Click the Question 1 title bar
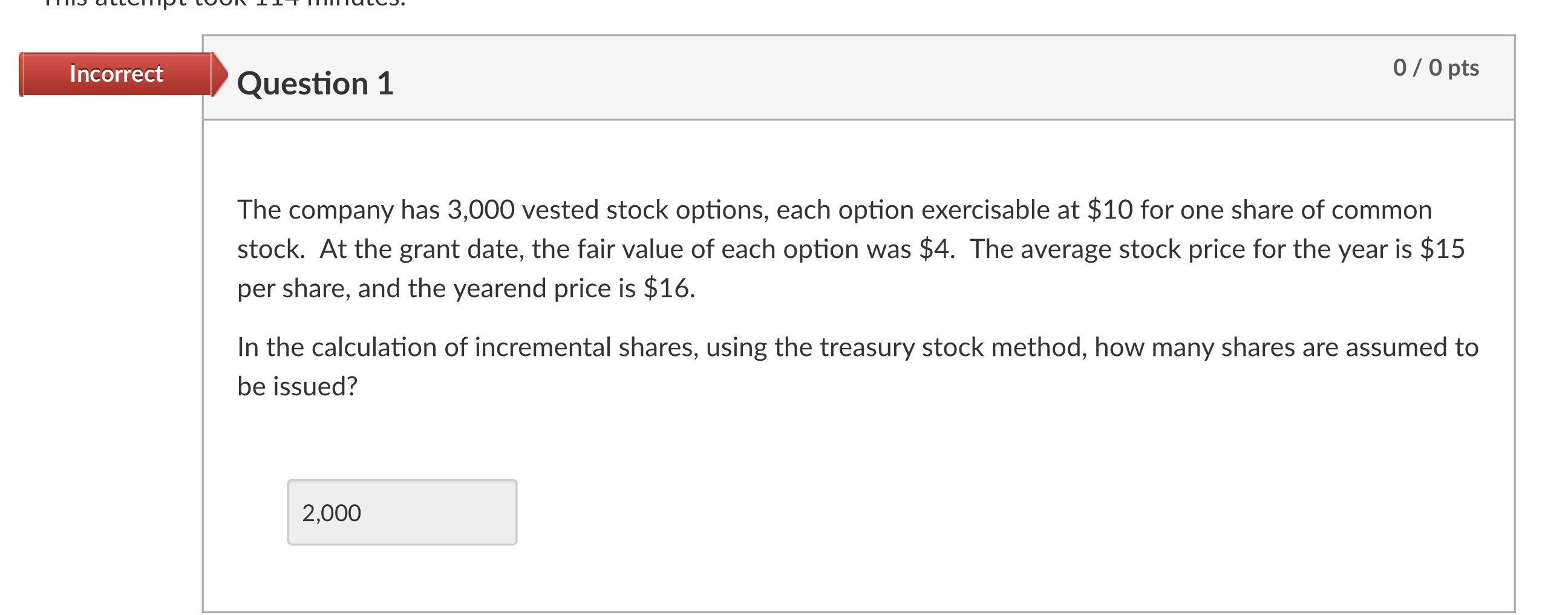The width and height of the screenshot is (1568, 615). point(730,79)
